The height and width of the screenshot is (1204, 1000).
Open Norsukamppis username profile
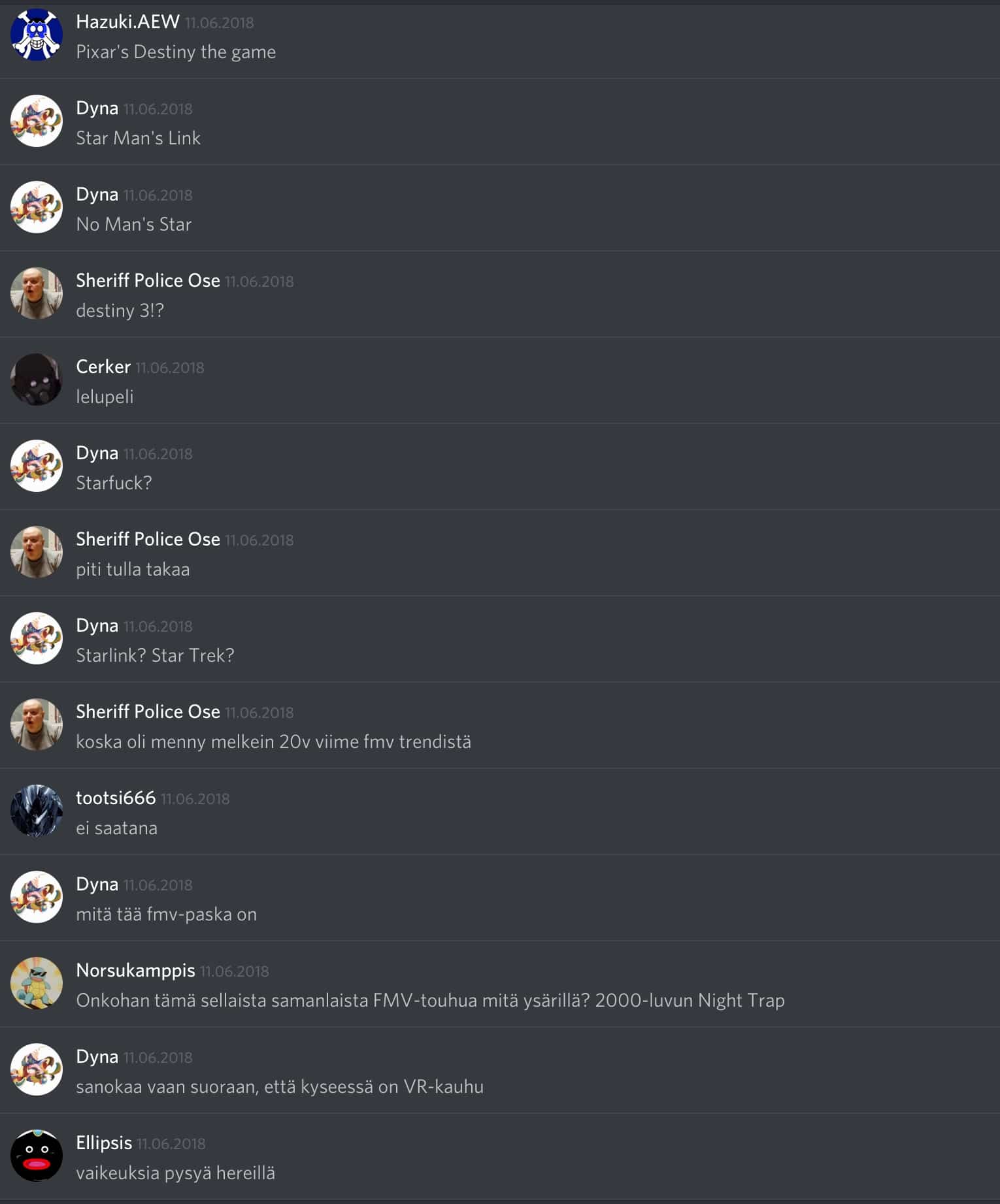click(135, 970)
